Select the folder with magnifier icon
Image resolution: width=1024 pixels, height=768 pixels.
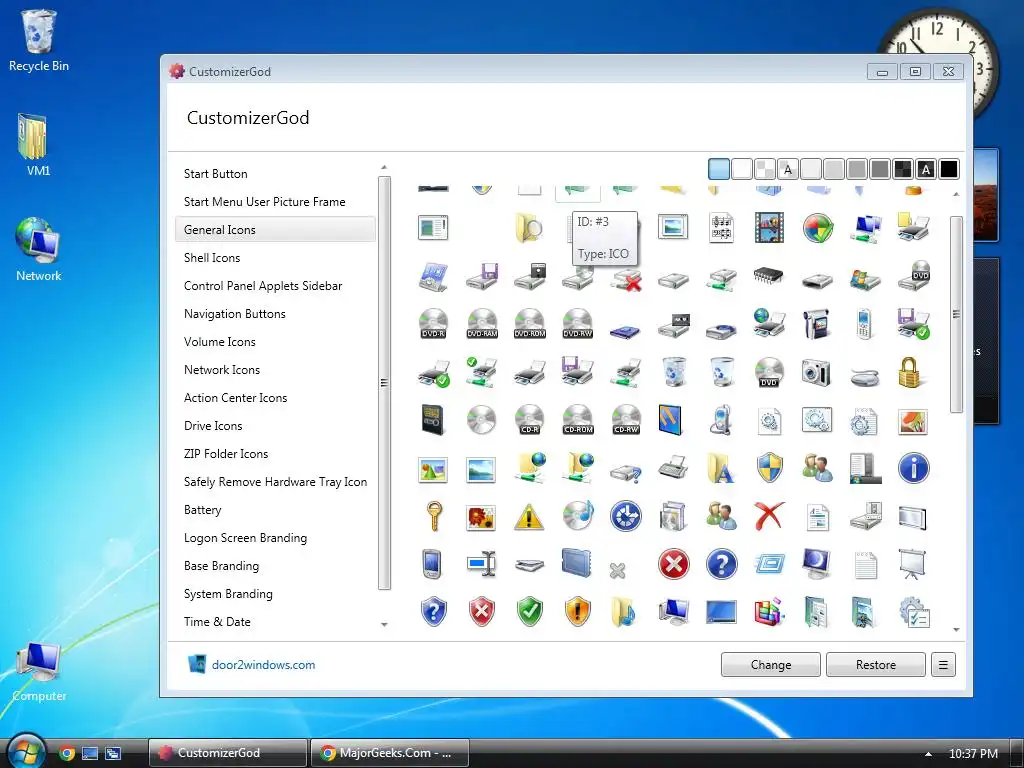[529, 227]
